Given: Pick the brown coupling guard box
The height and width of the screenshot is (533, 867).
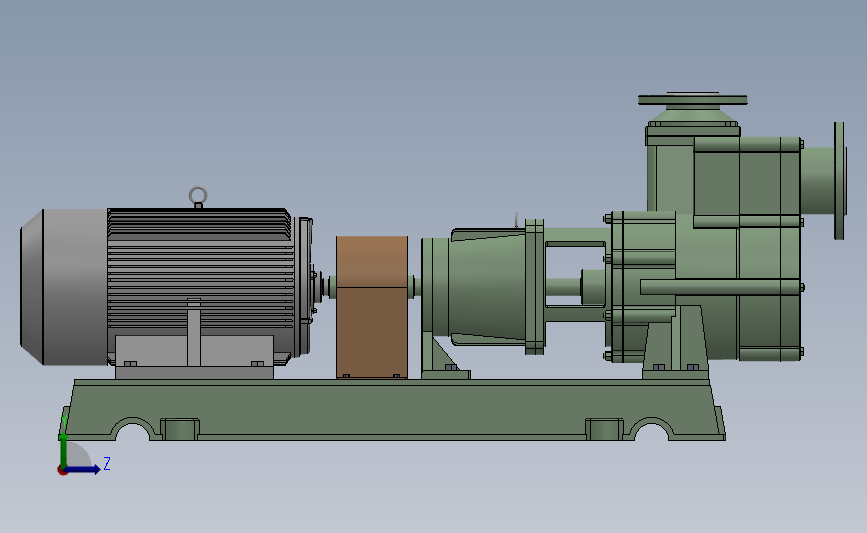Looking at the screenshot, I should point(372,307).
